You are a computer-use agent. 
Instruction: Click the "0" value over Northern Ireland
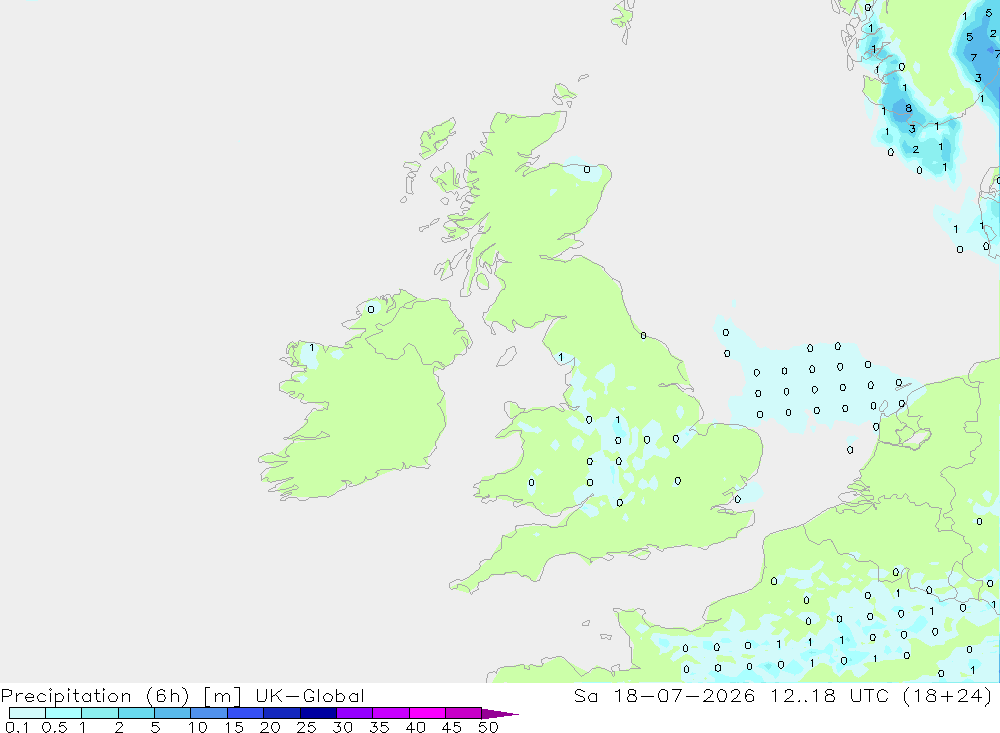pos(371,309)
